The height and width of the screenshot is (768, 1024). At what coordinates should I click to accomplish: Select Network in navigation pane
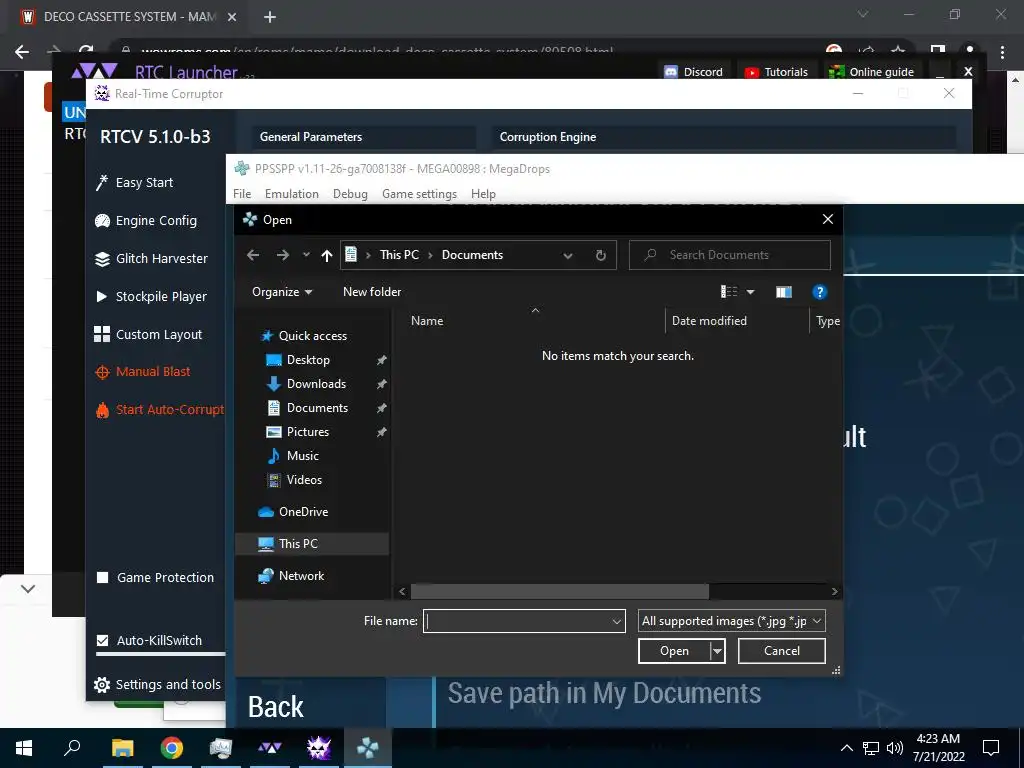(301, 576)
